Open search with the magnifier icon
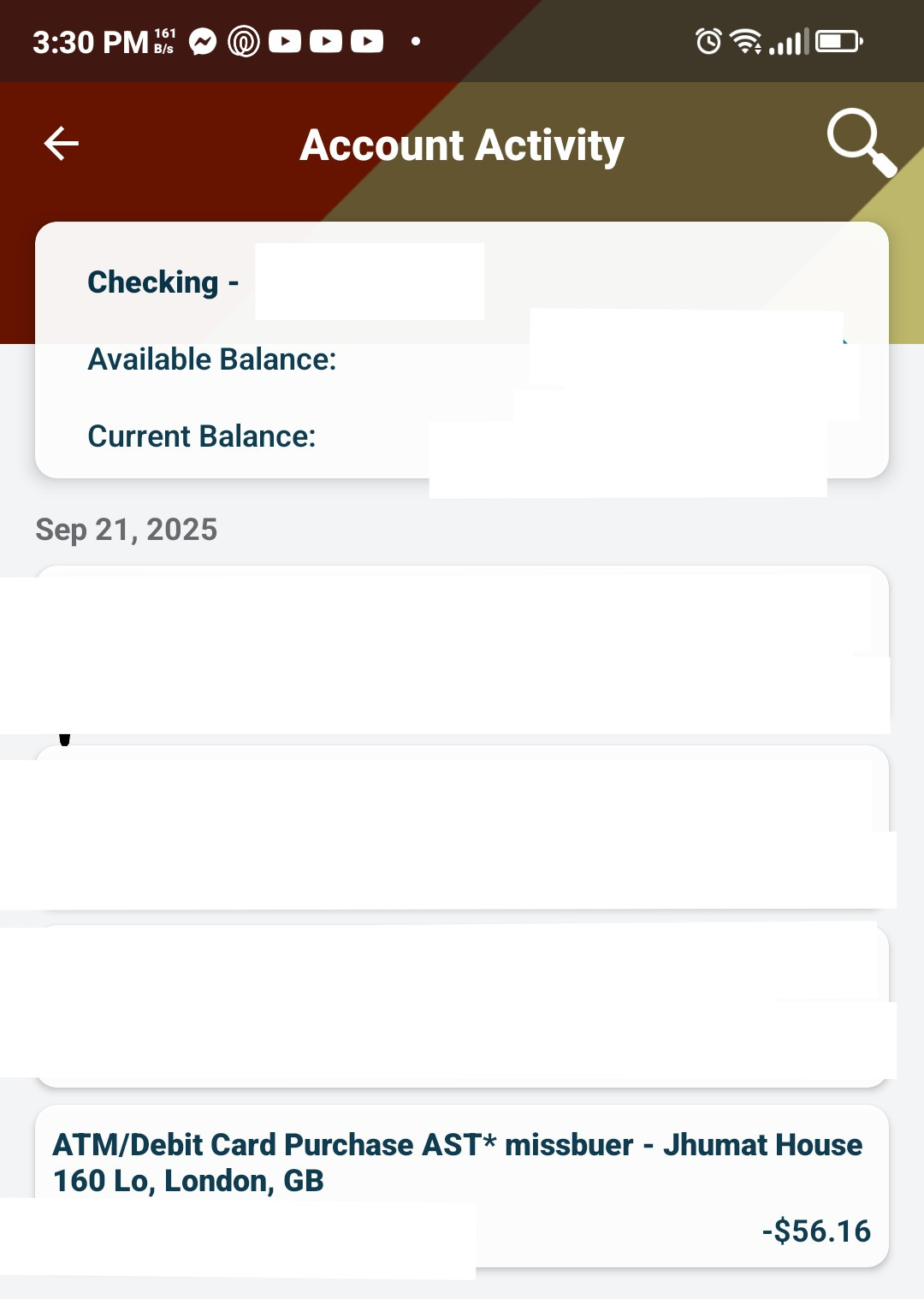Viewport: 924px width, 1299px height. (860, 141)
